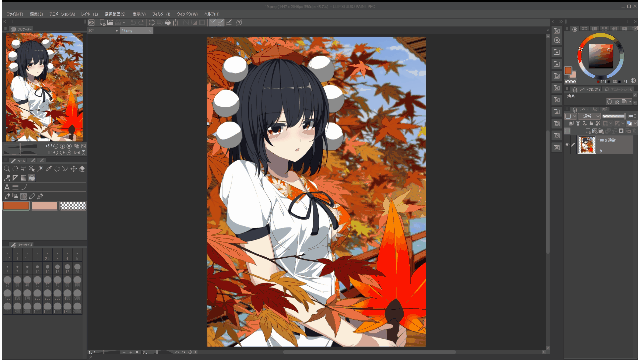Open the magnifier search icon in the right dock
640x360 pixels.
click(x=557, y=40)
